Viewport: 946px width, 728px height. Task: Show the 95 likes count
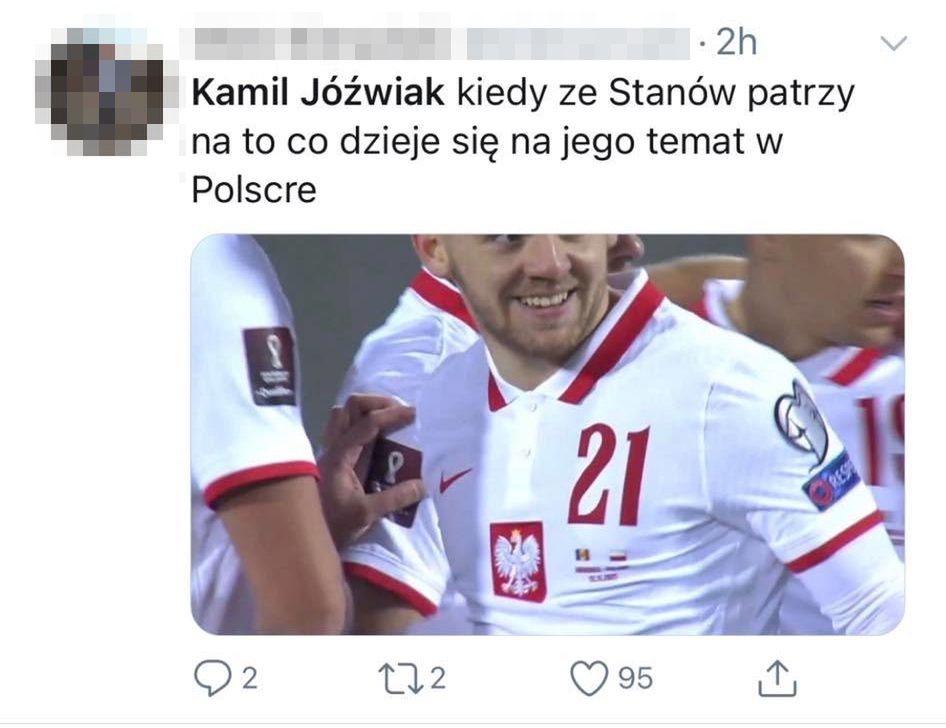click(x=635, y=679)
